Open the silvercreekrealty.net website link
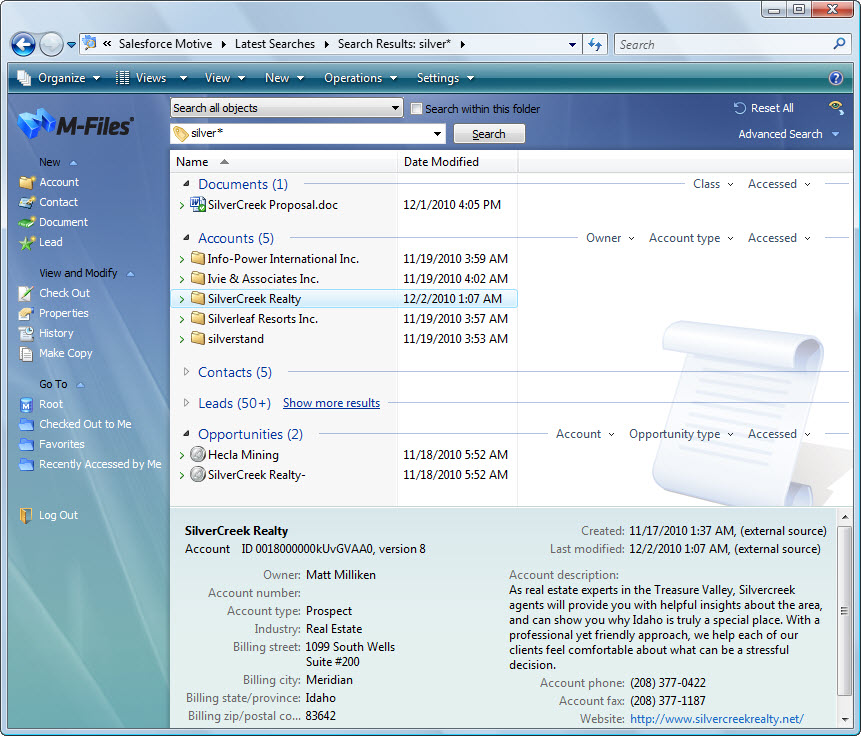Viewport: 861px width, 736px height. [x=717, y=718]
